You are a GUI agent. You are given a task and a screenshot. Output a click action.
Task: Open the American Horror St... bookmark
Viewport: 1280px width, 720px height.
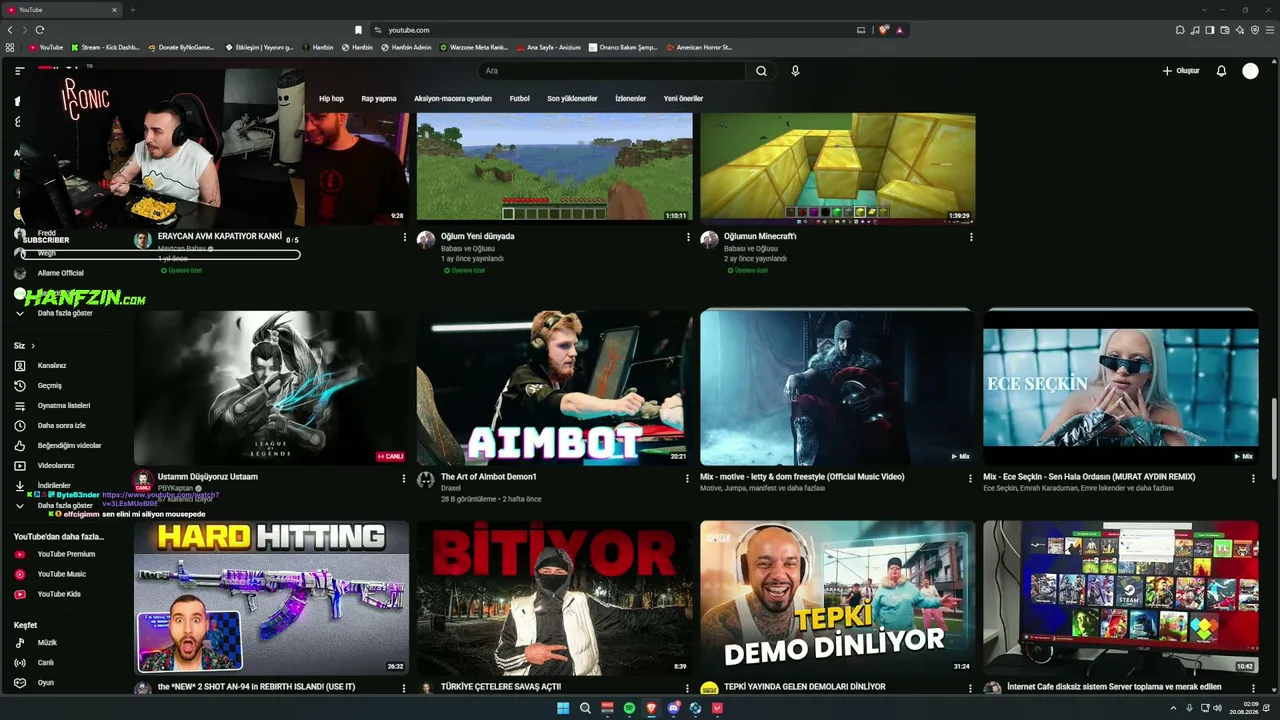[x=698, y=47]
